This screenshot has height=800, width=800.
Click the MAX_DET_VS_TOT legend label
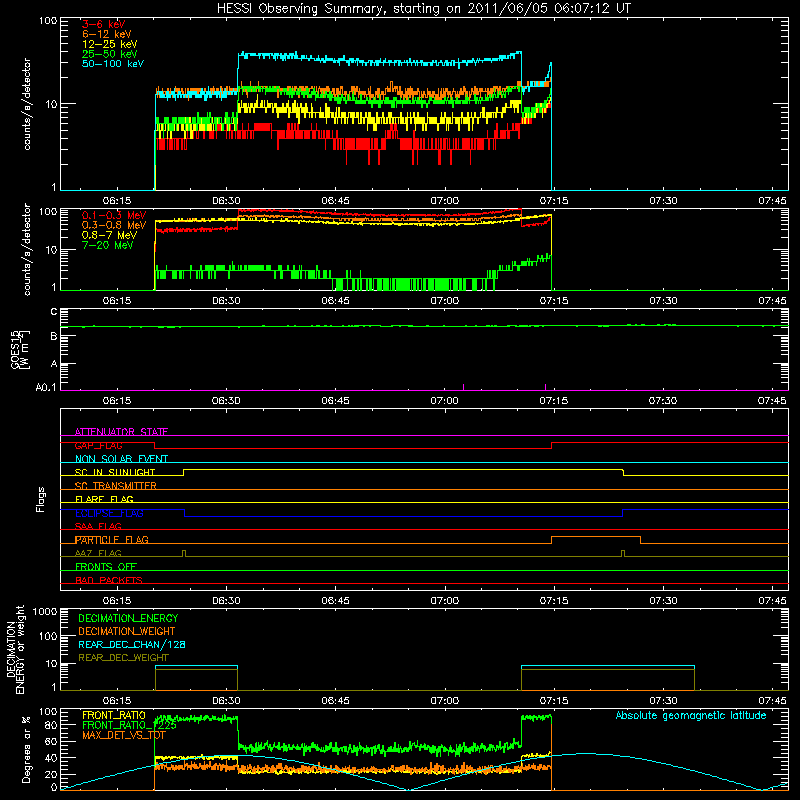123,735
